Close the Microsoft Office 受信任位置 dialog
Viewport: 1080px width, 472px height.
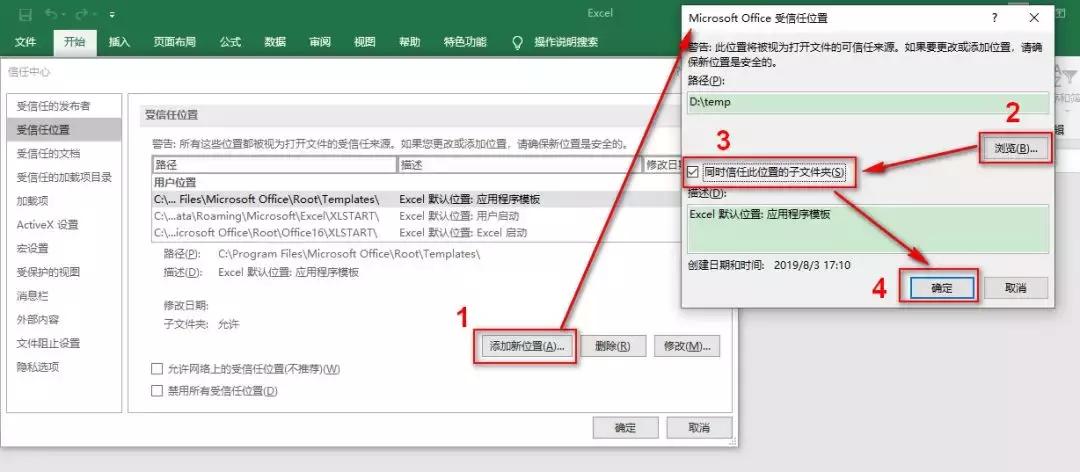[x=1034, y=18]
